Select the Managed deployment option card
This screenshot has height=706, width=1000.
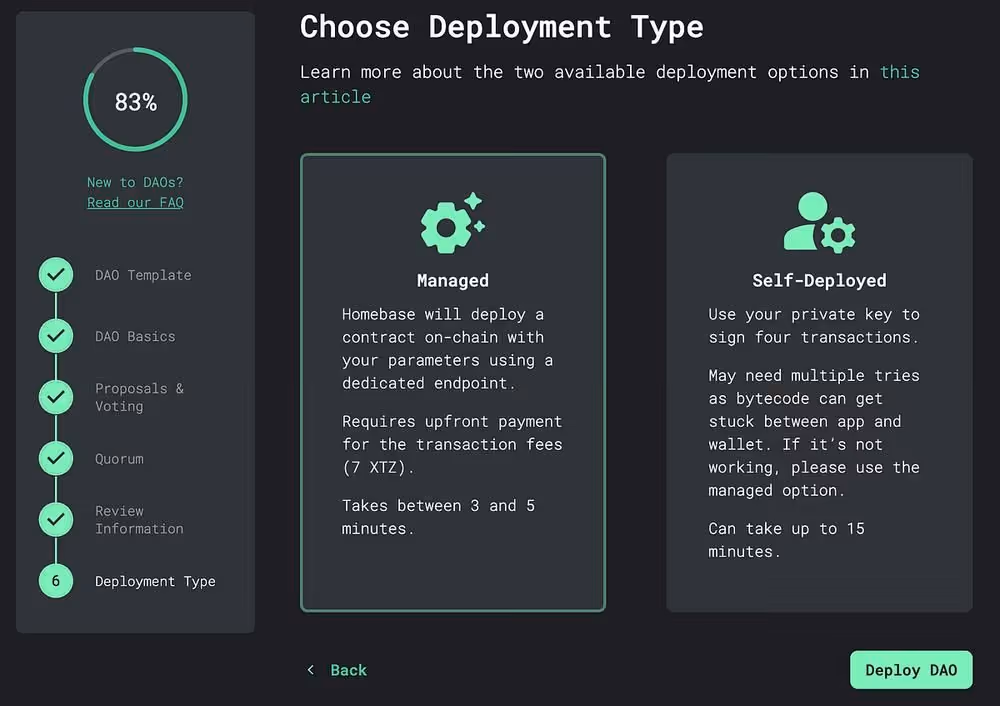click(x=453, y=382)
